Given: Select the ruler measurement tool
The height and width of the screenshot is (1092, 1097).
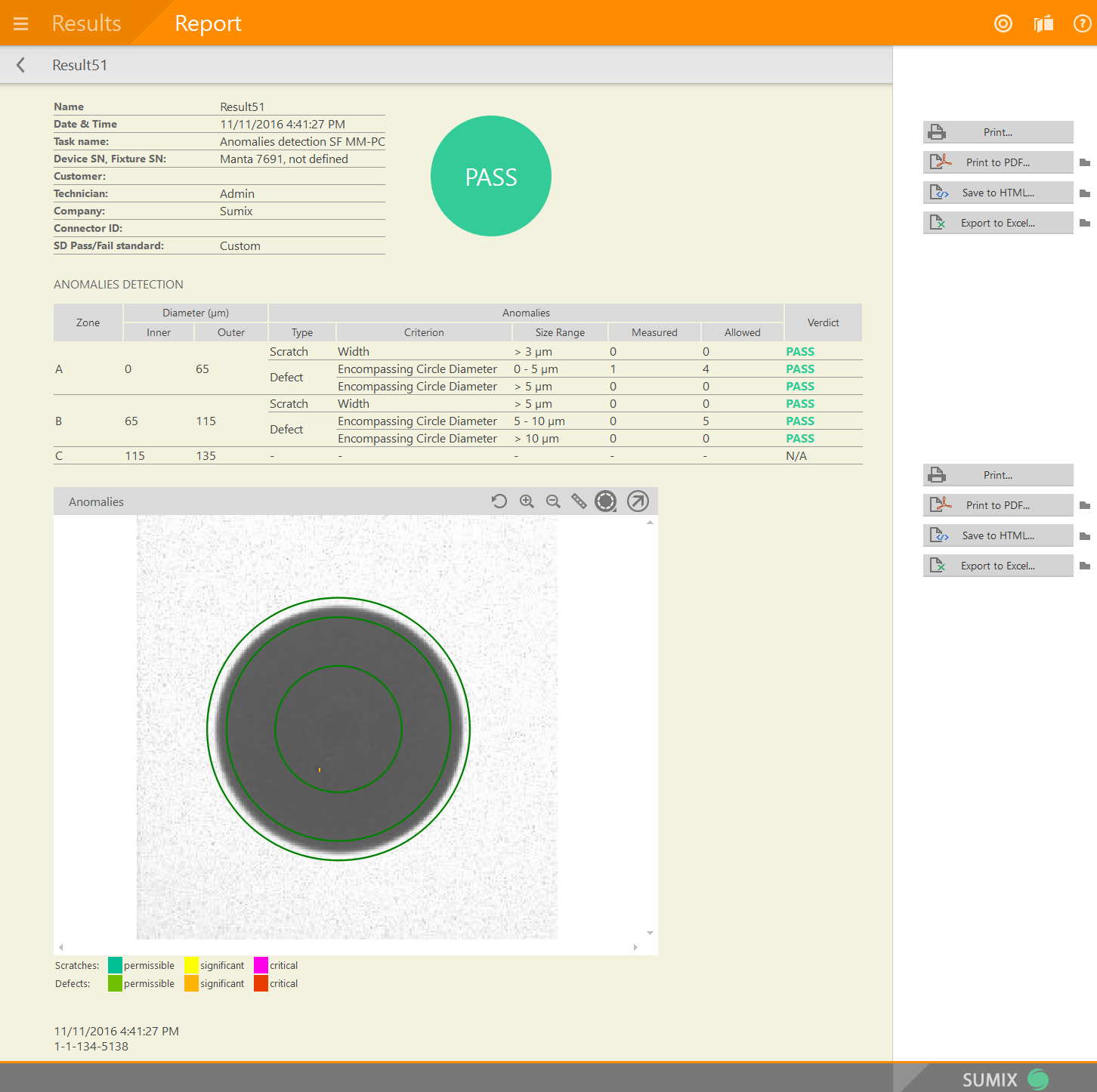Looking at the screenshot, I should [x=579, y=501].
